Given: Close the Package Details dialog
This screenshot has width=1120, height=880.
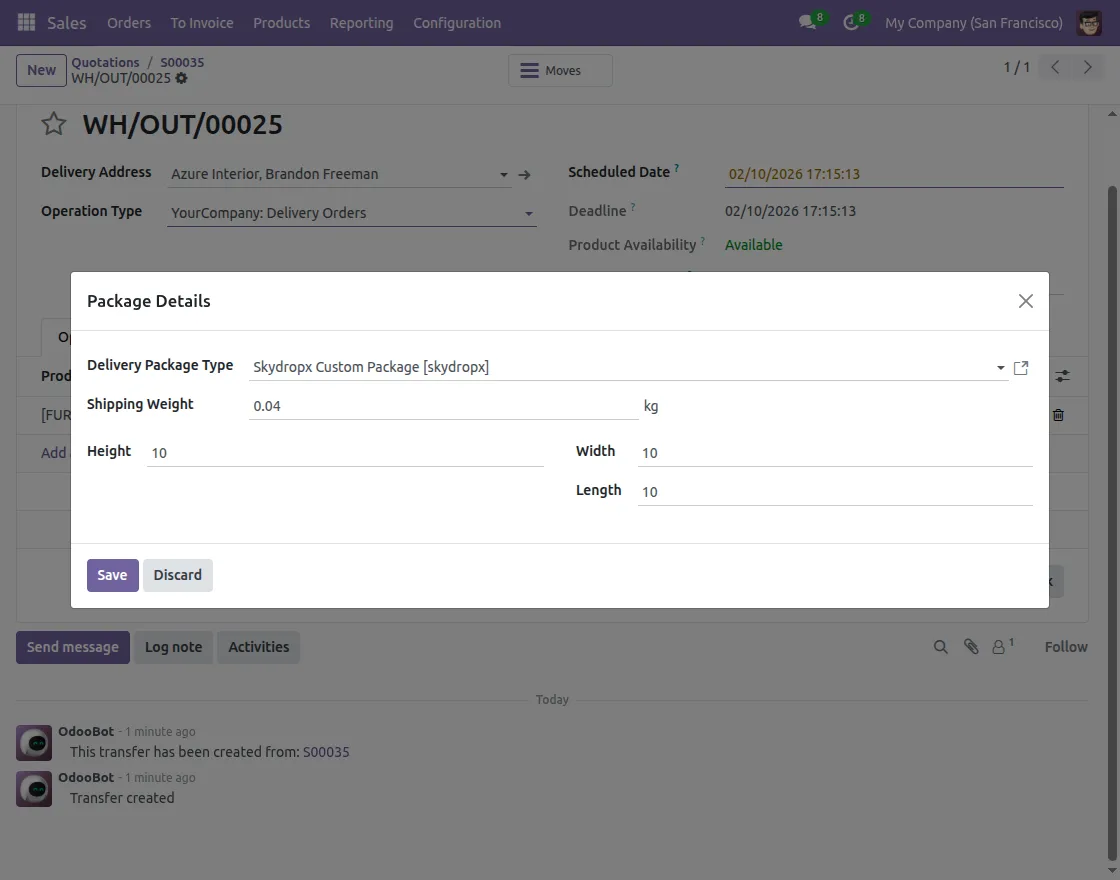Looking at the screenshot, I should click(x=1025, y=301).
